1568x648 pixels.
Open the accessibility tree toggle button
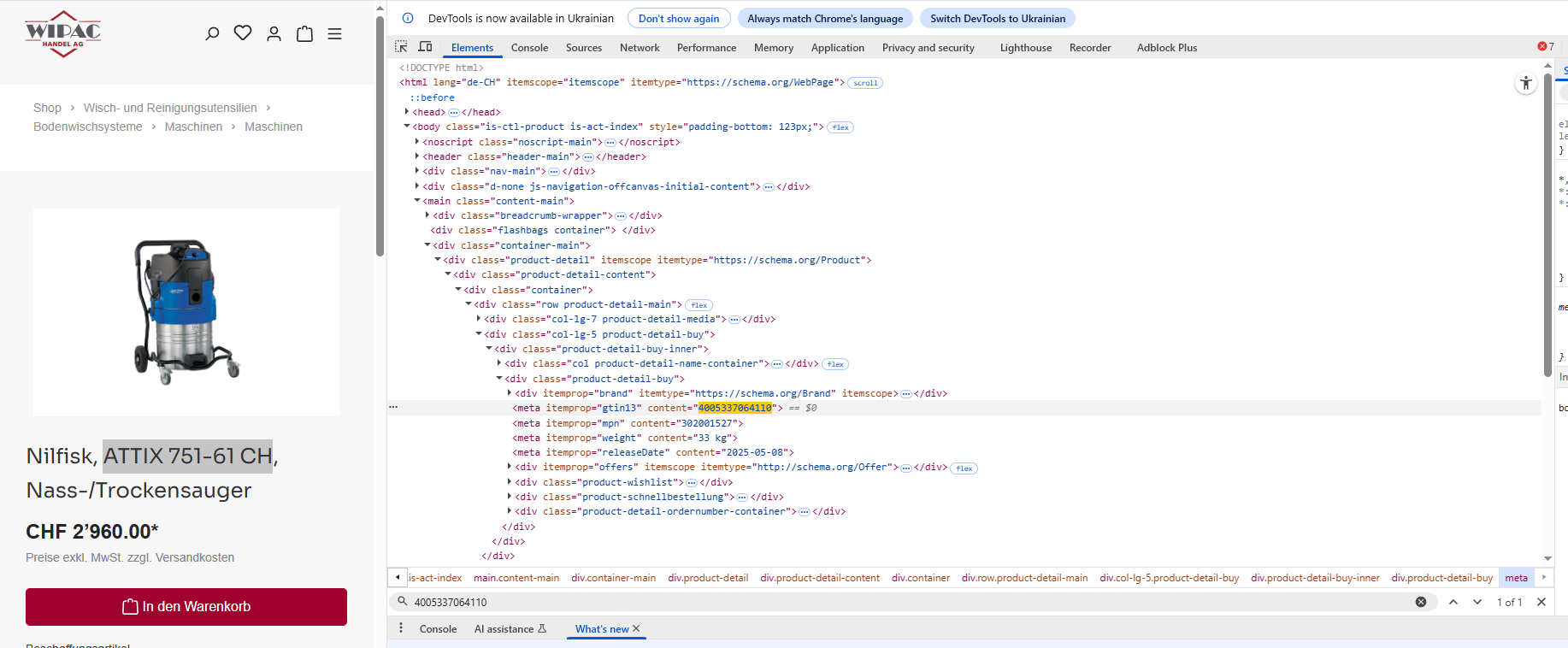[1526, 83]
